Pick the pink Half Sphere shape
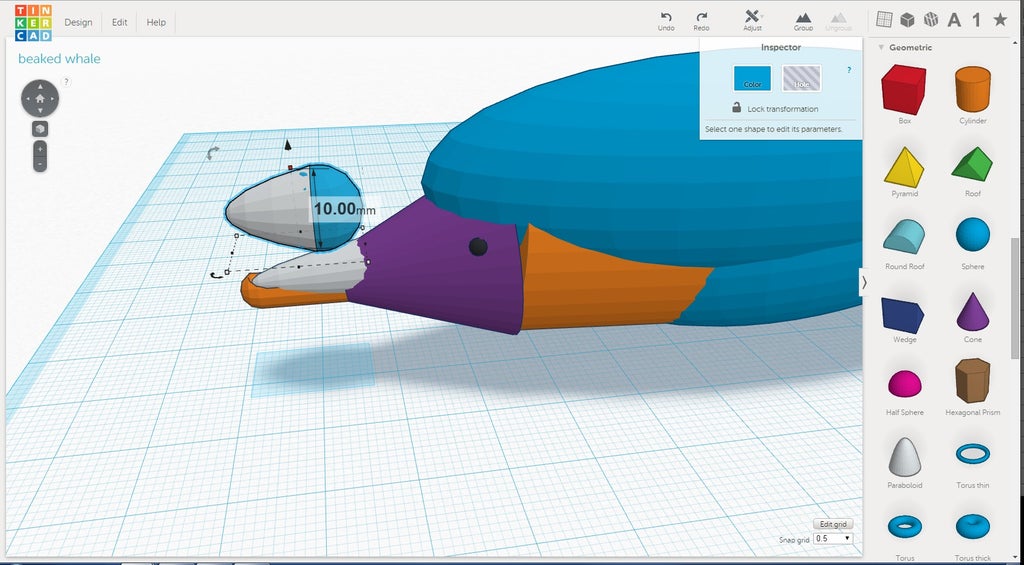 pyautogui.click(x=904, y=383)
